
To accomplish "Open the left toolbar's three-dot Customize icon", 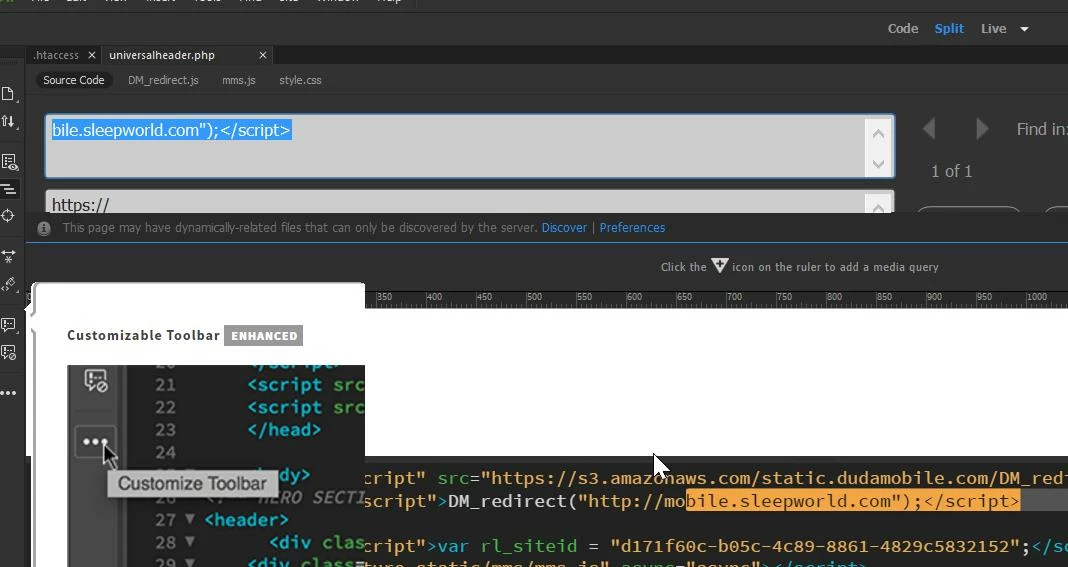I will click(8, 393).
